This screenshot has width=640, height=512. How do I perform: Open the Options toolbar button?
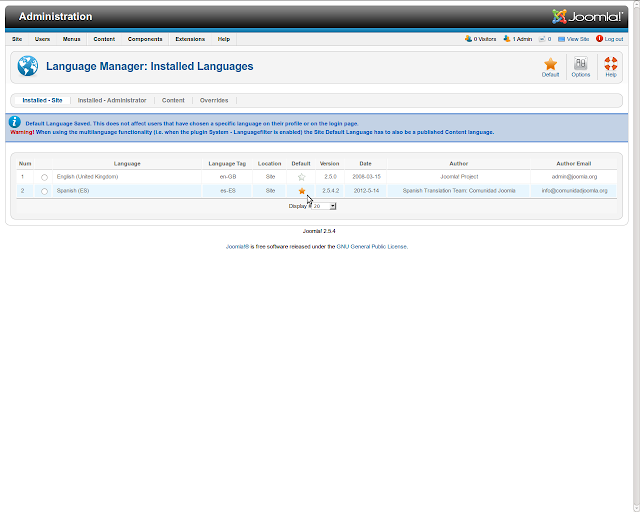(580, 67)
